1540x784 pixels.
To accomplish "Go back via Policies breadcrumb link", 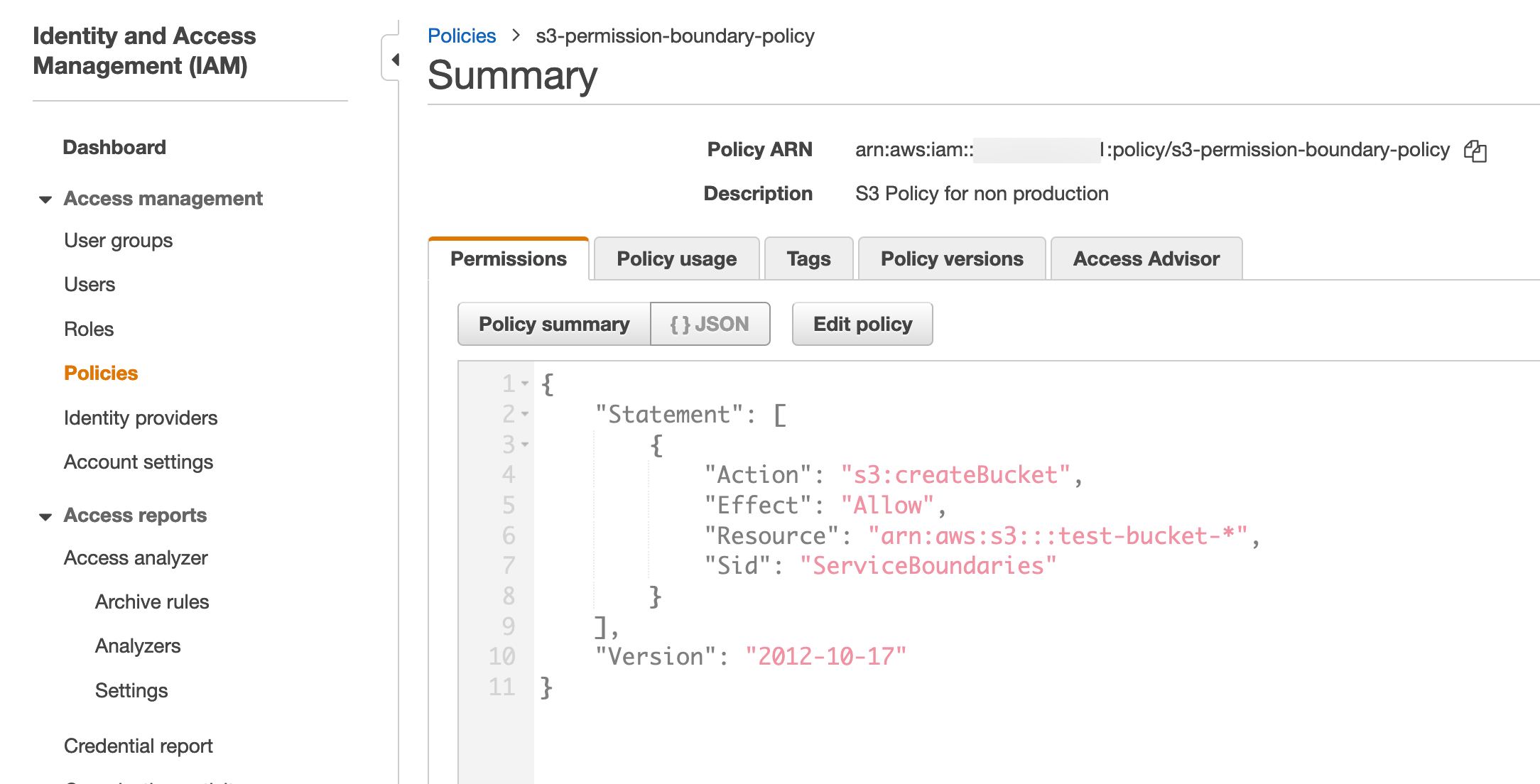I will coord(461,36).
